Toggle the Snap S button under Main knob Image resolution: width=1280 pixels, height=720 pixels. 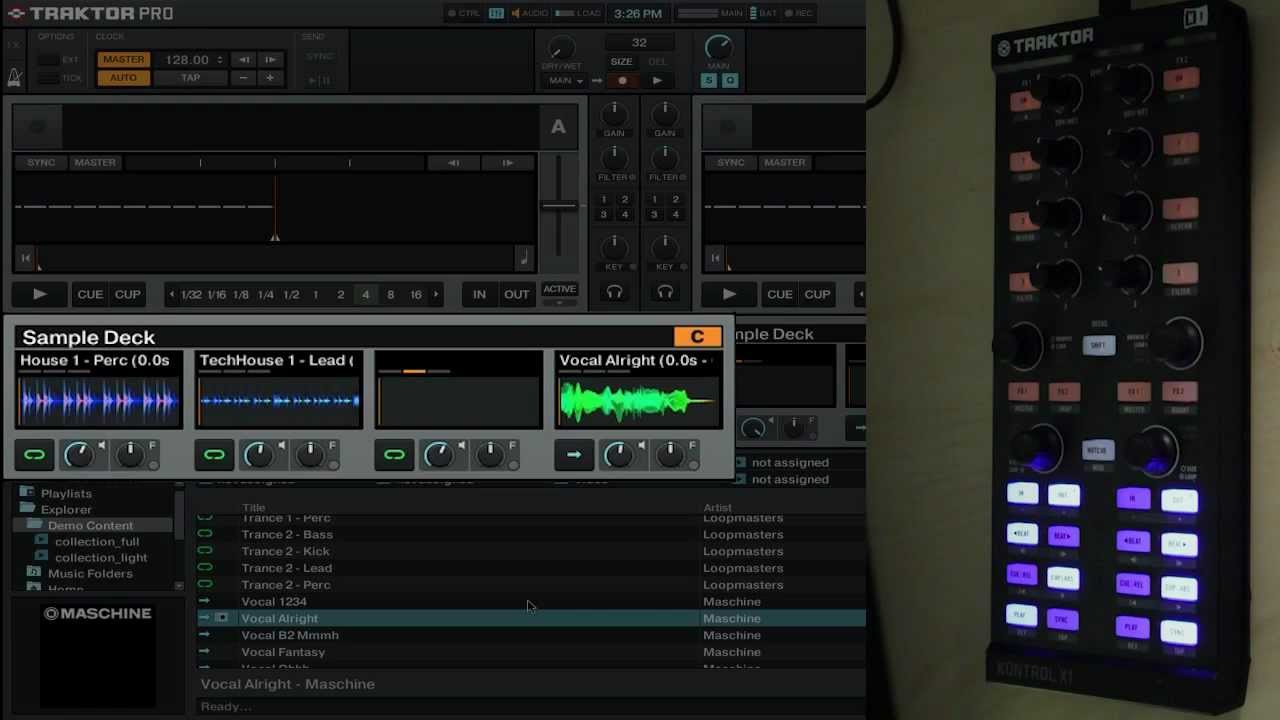(708, 80)
